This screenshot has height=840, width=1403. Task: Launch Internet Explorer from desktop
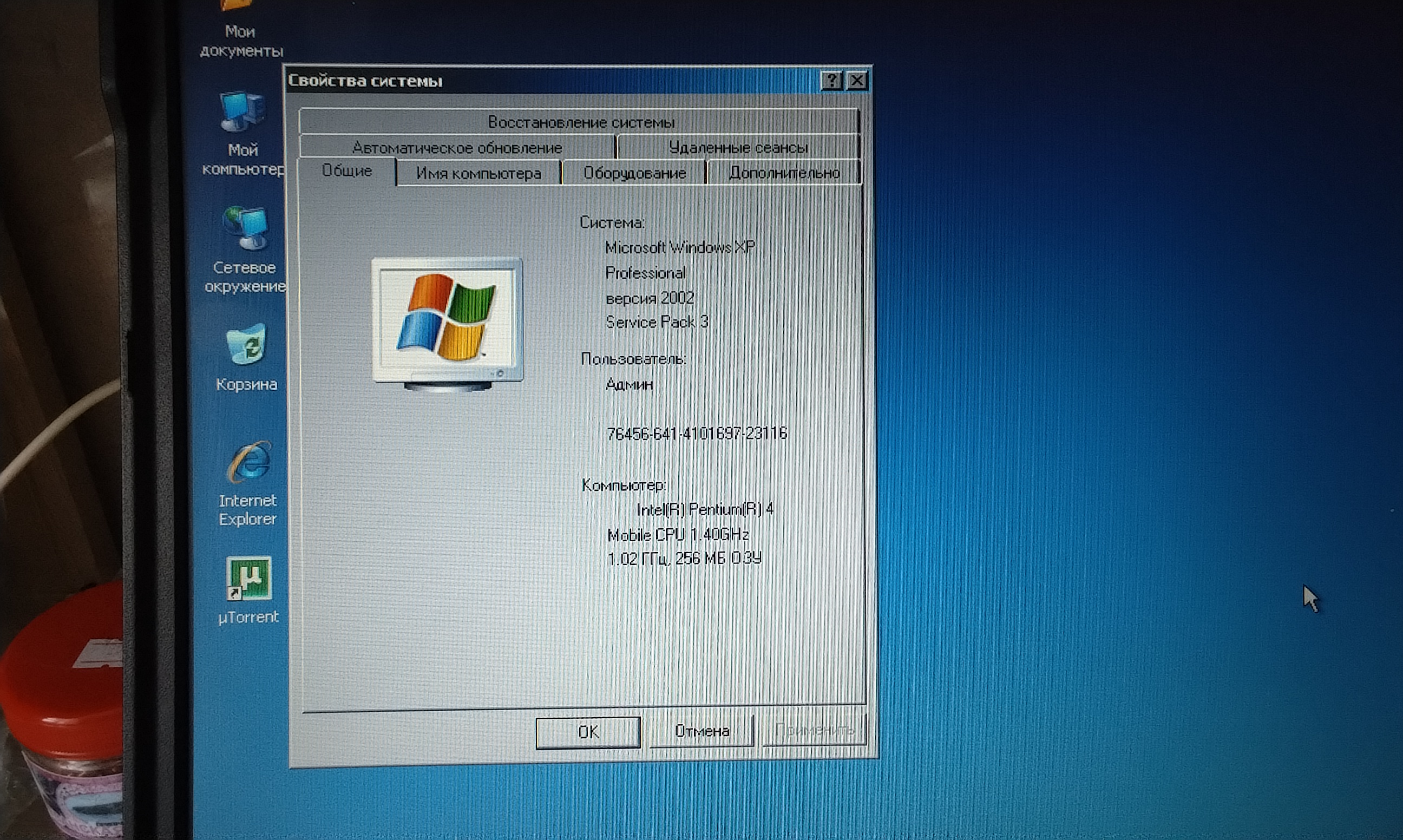[x=248, y=462]
